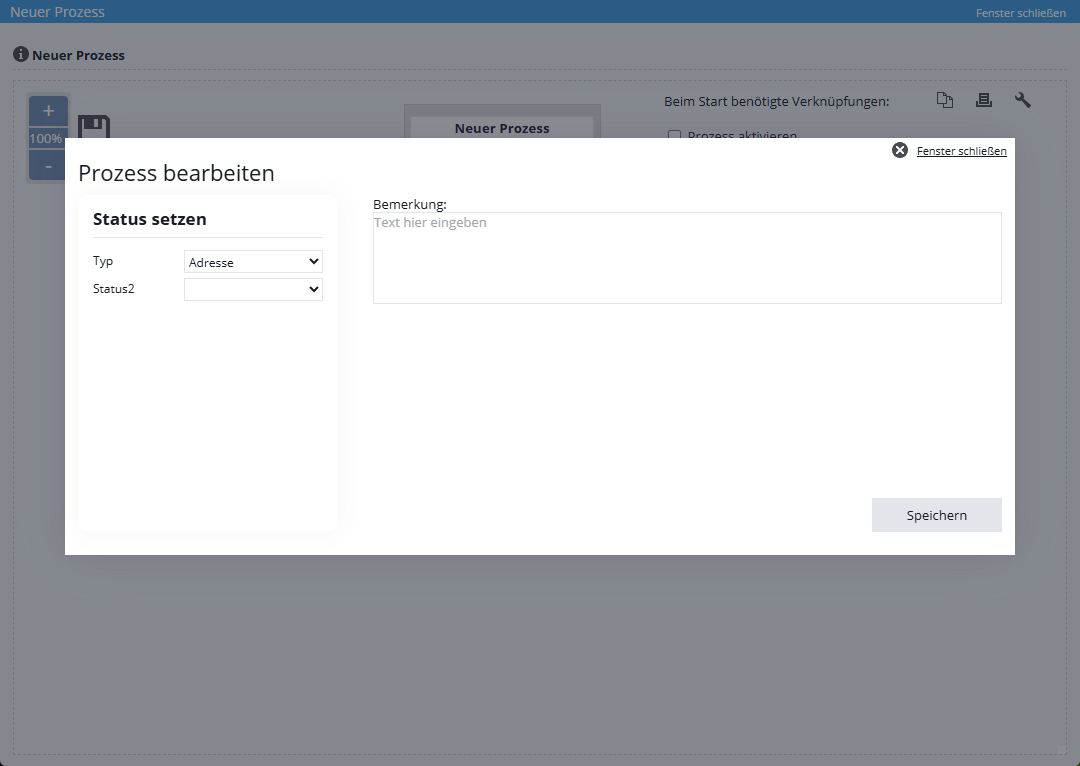Click Speichern to save the process step
This screenshot has width=1080, height=766.
click(936, 515)
